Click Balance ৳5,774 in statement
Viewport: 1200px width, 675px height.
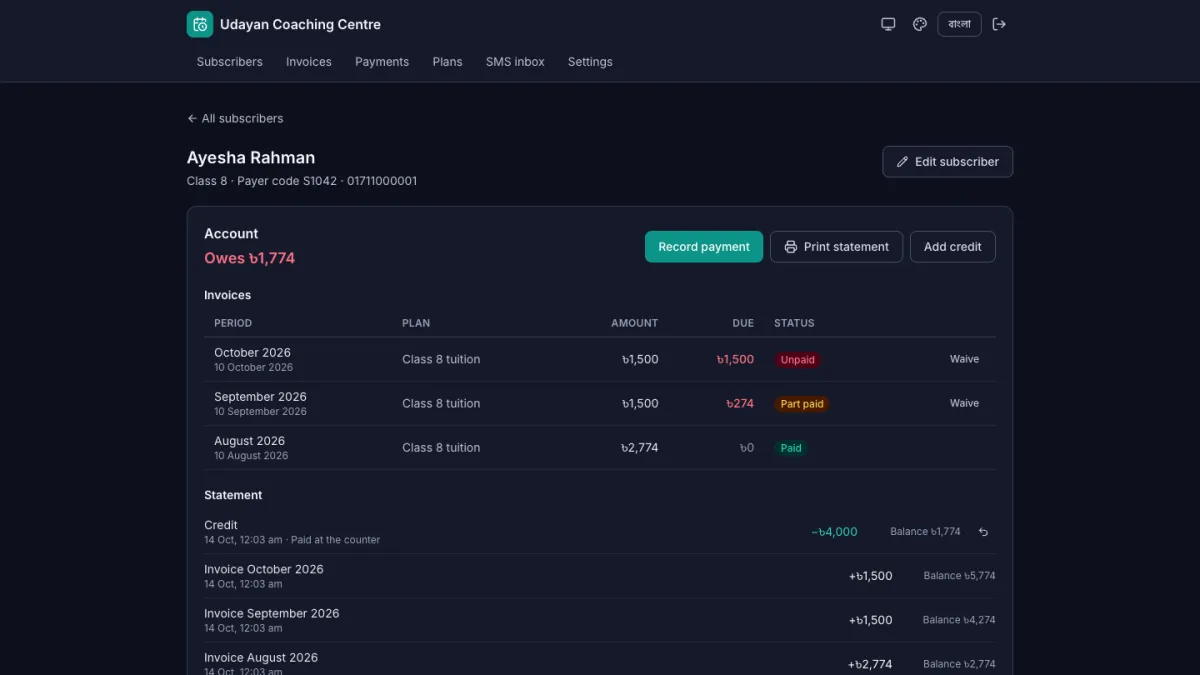point(959,576)
